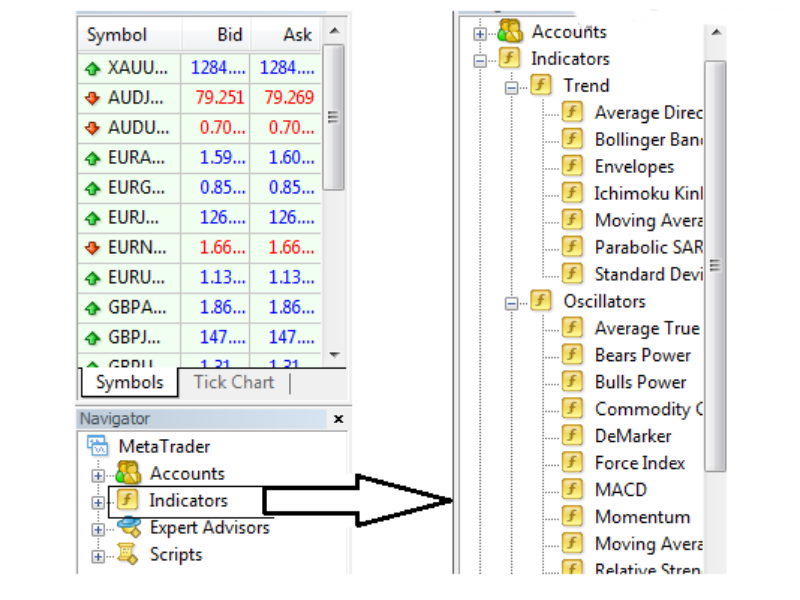Click Market Watch scrollbar down arrow
800x600 pixels.
(x=334, y=355)
